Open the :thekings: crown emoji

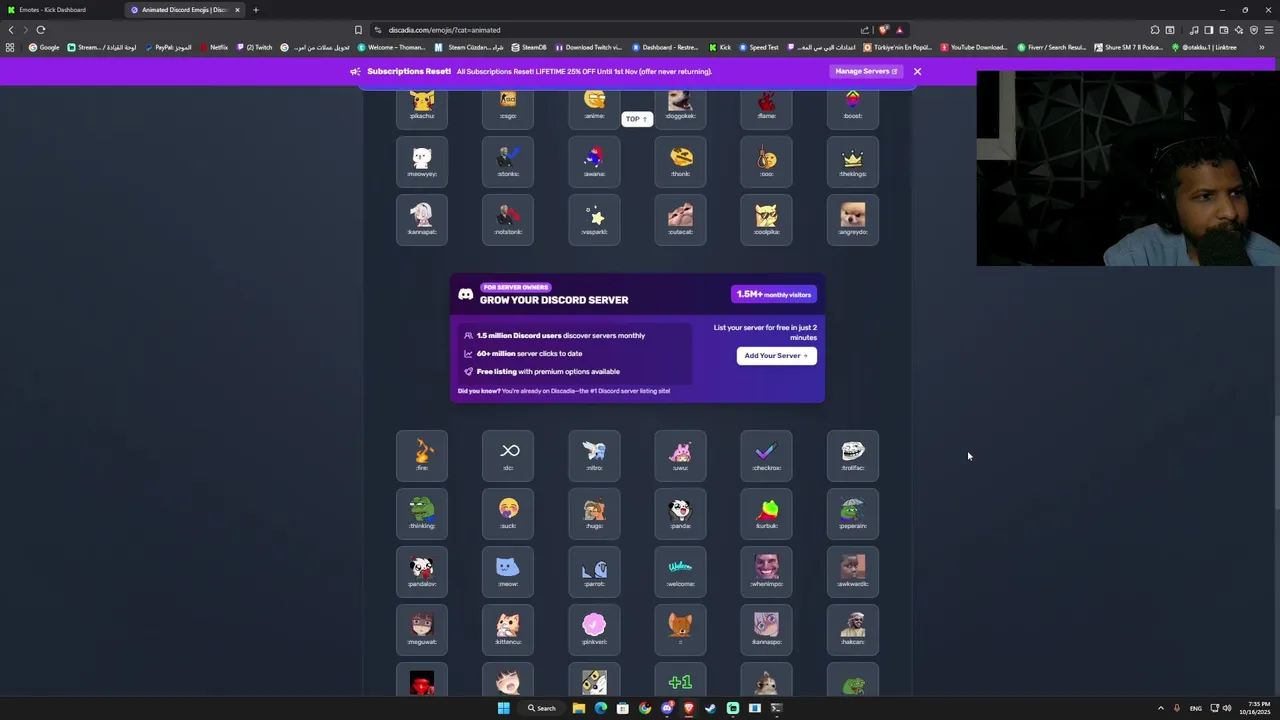(852, 163)
